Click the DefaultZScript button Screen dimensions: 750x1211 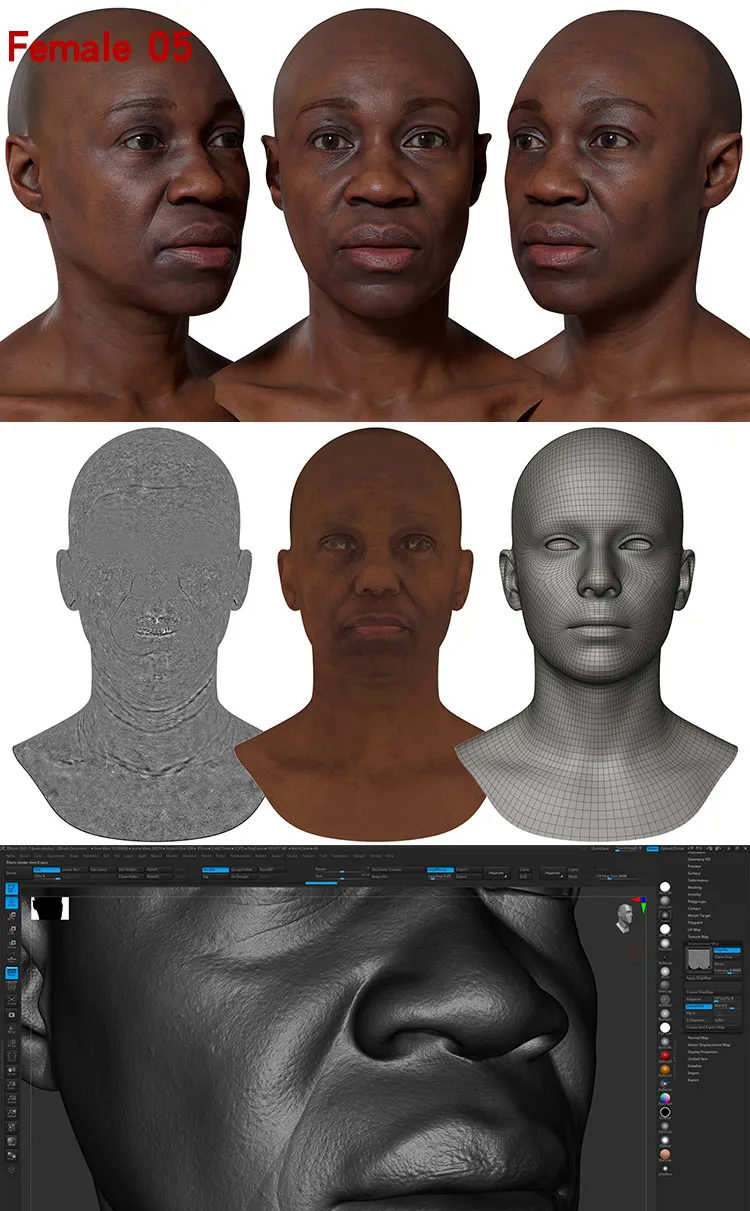click(672, 848)
